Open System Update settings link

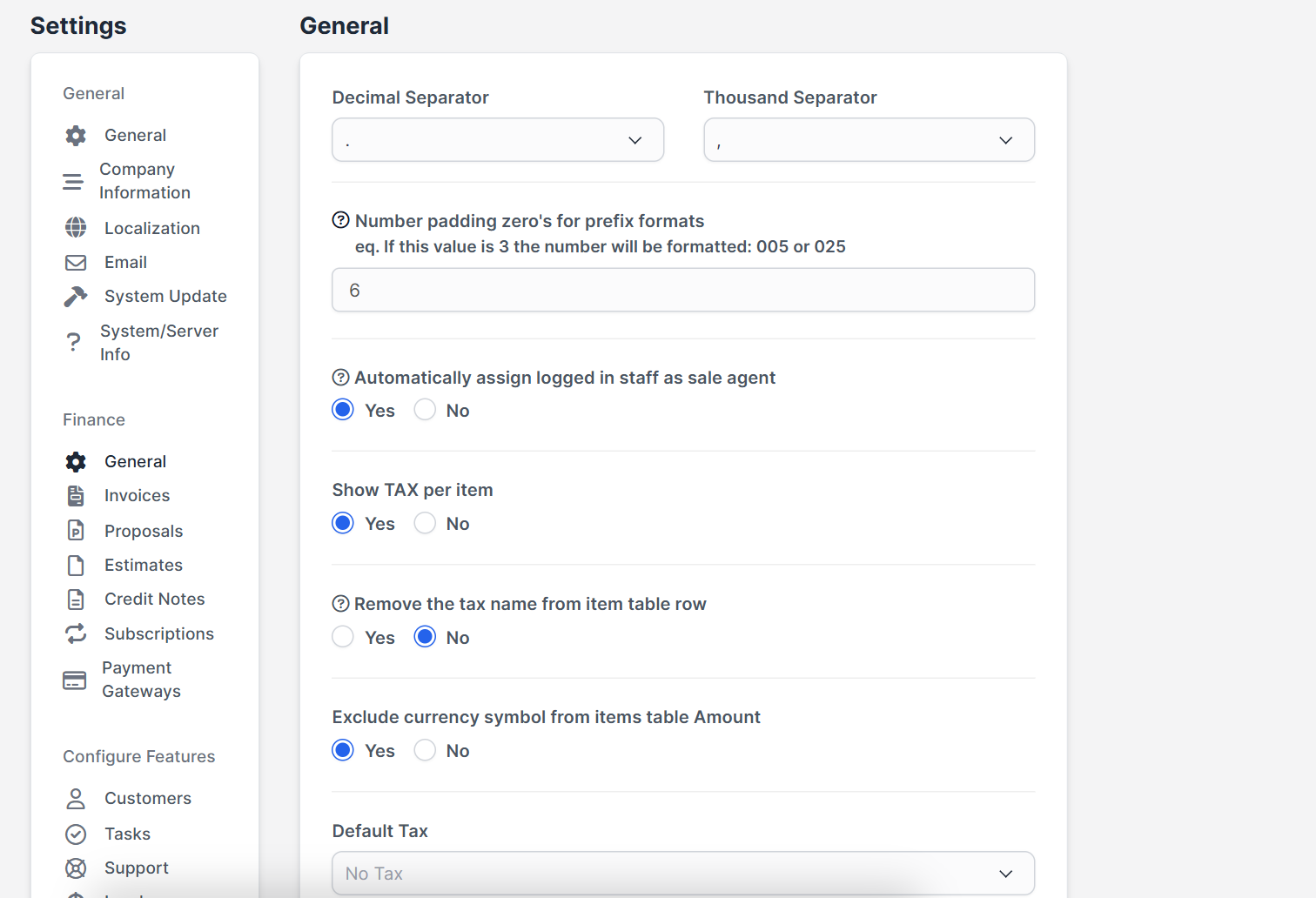coord(165,296)
